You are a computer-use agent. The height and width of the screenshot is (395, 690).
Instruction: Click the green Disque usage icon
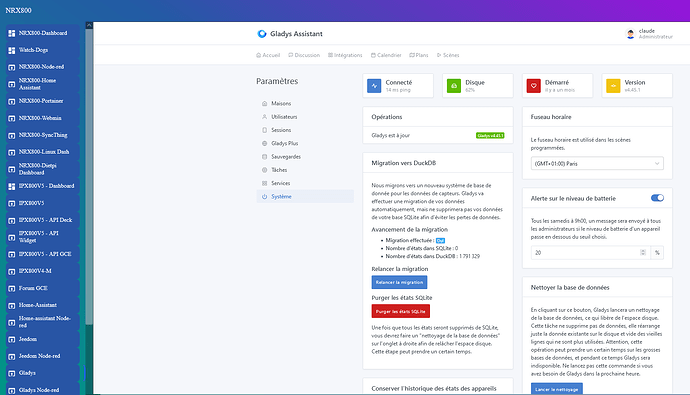454,86
